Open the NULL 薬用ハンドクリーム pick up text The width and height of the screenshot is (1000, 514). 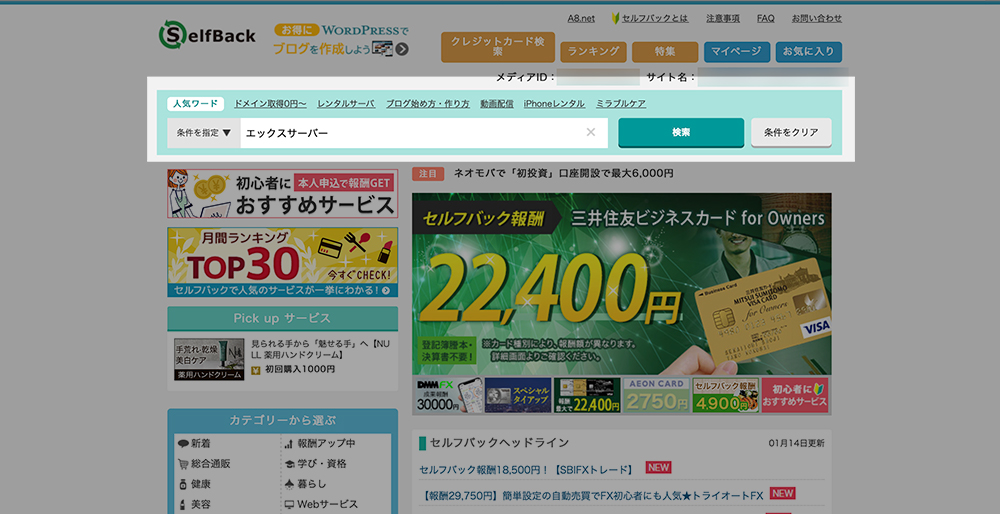click(x=320, y=349)
